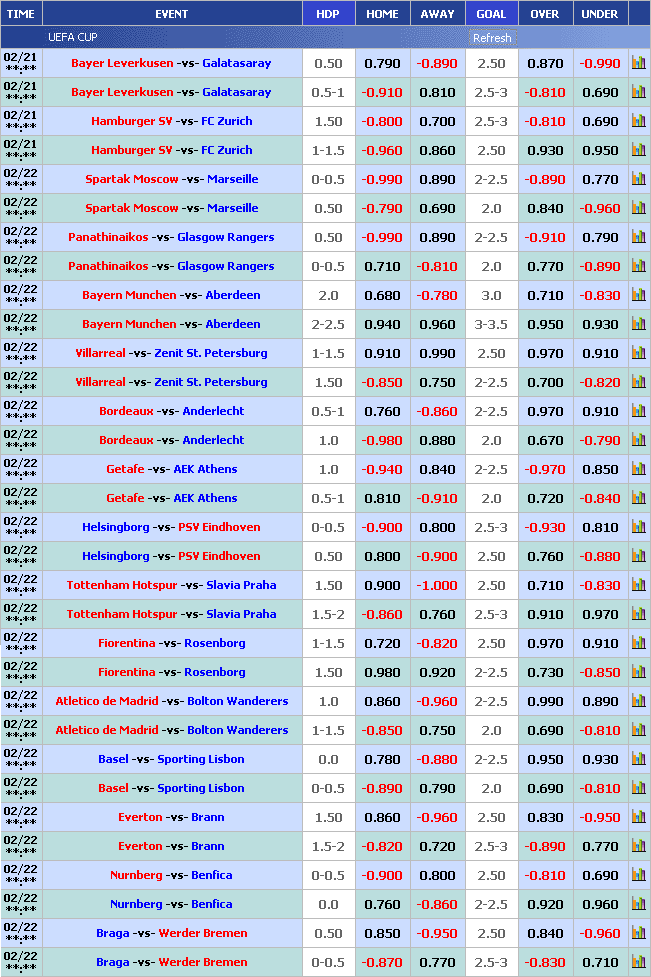Select home odds -0.990 for Spartak Moscow

[382, 179]
